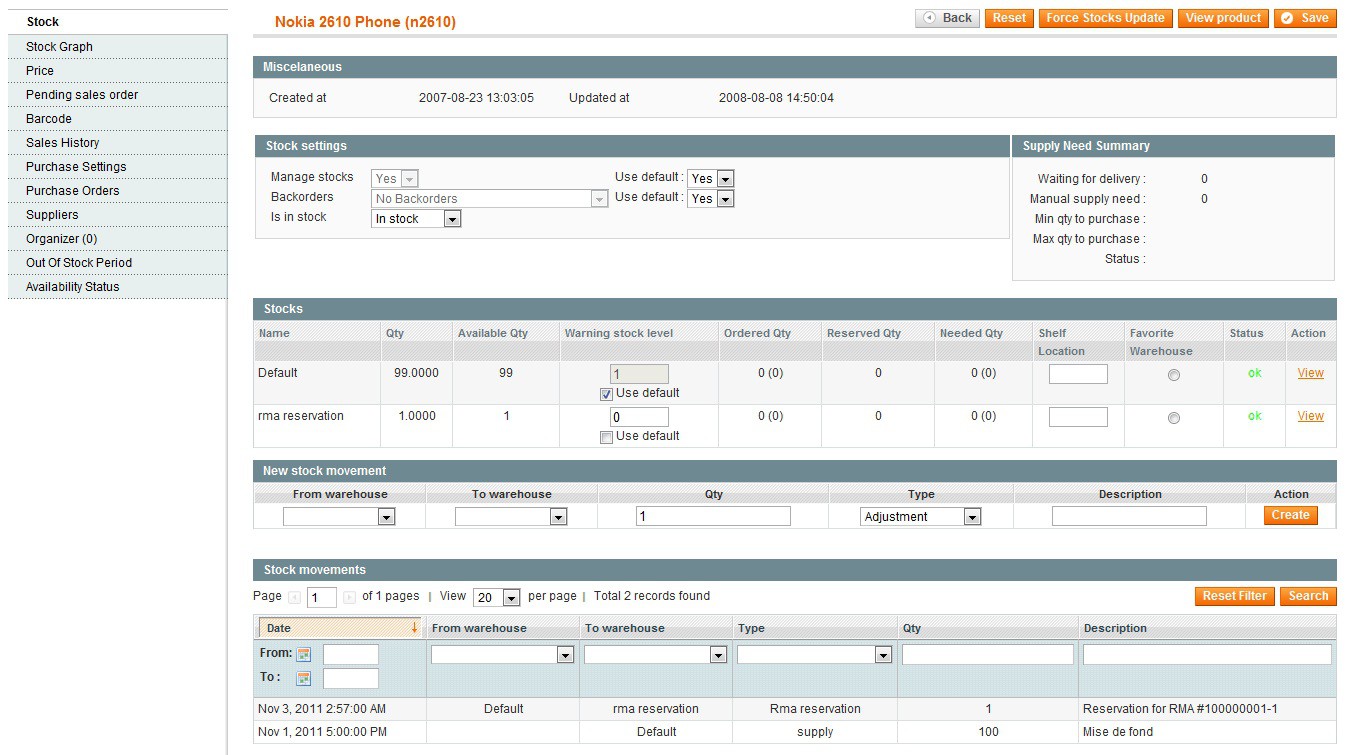1351x755 pixels.
Task: Toggle Use default checkbox for Default stock
Action: tap(606, 394)
